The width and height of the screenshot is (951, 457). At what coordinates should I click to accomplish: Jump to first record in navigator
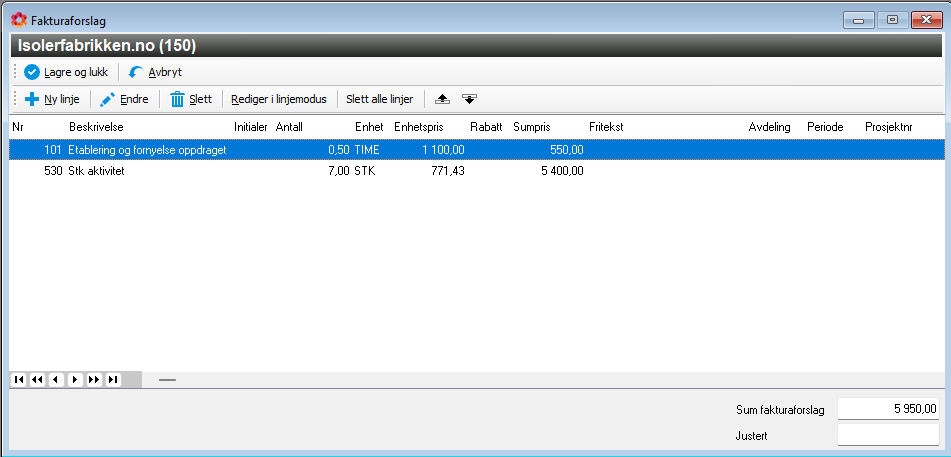tap(19, 380)
